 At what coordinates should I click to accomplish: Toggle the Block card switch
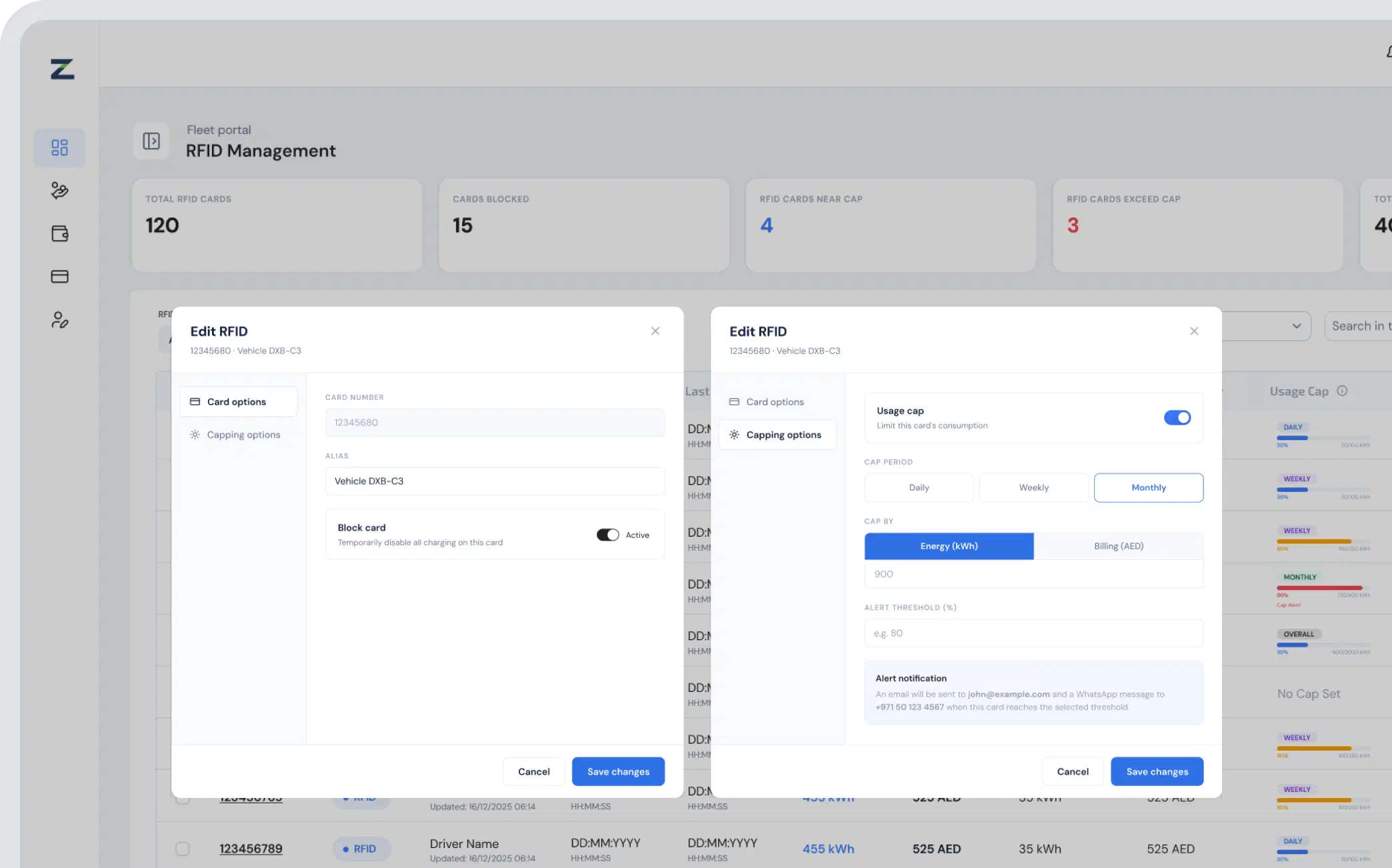pos(607,535)
